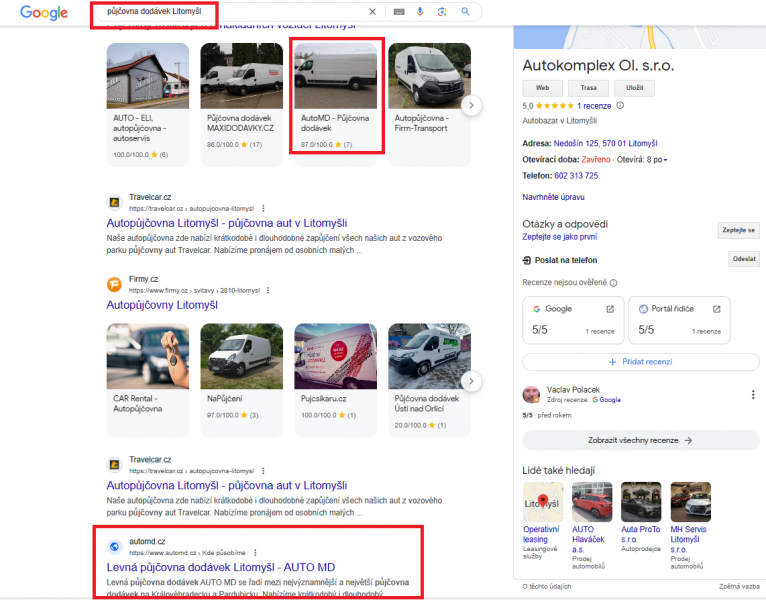Open Levná půjčovna dodávek Litomyšl result
The image size is (766, 600).
pos(221,568)
